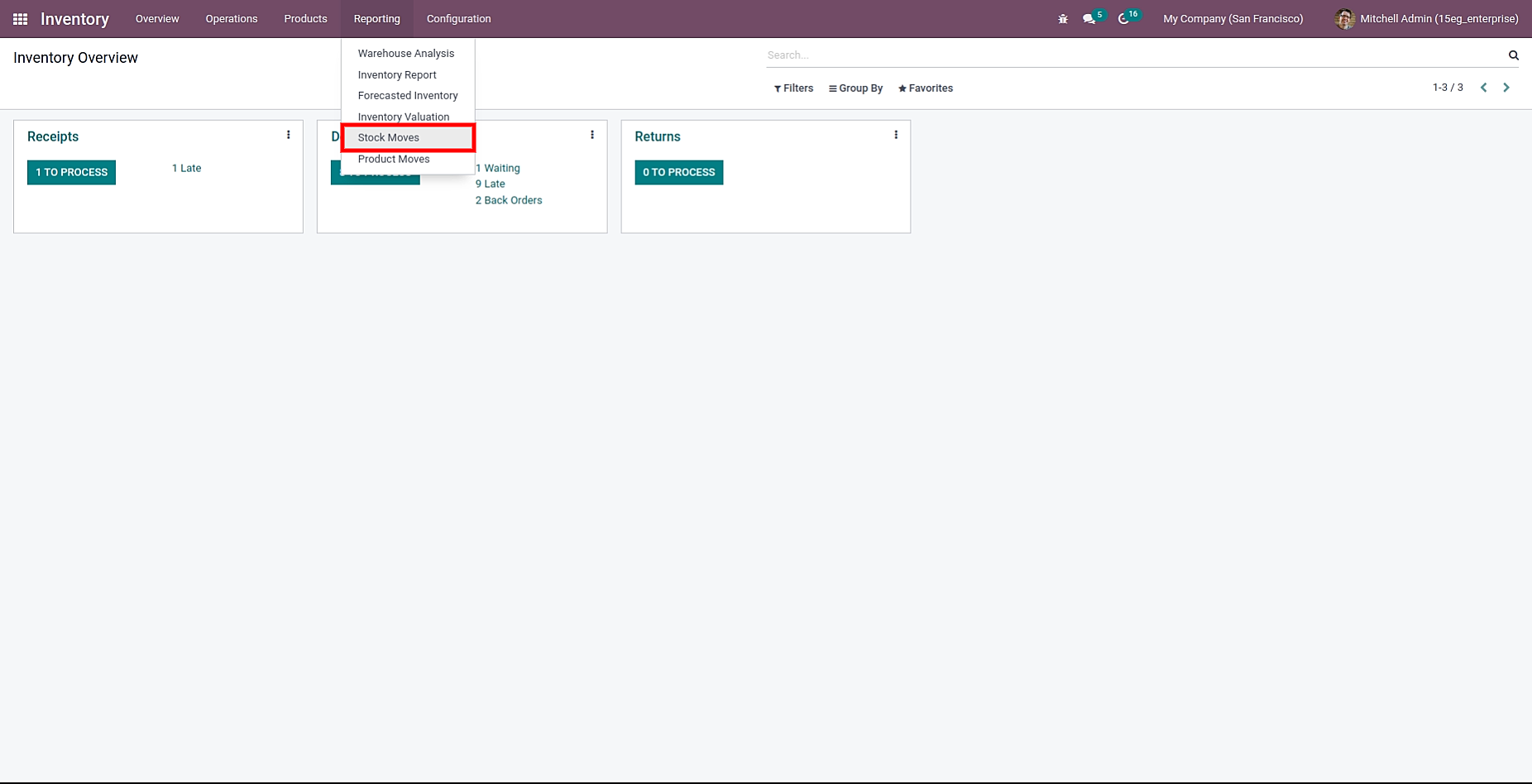Image resolution: width=1532 pixels, height=784 pixels.
Task: Go to the previous page arrow
Action: click(x=1484, y=88)
